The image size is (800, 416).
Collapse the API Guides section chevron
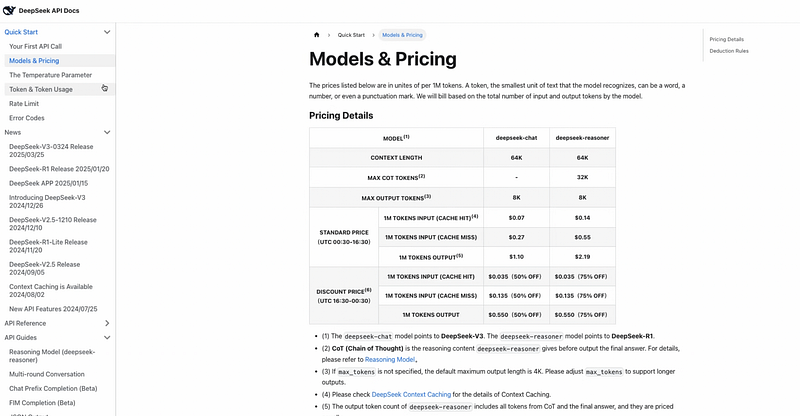(107, 338)
